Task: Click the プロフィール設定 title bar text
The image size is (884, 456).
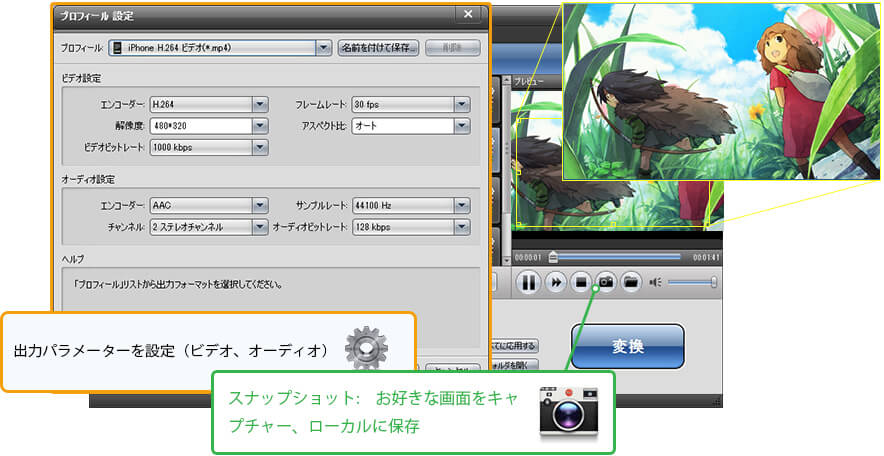Action: coord(96,15)
